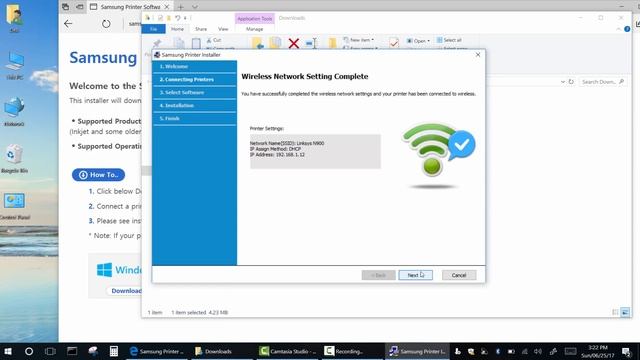Viewport: 640px width, 360px height.
Task: Open the New item dropdown in ribbon
Action: (x=359, y=40)
